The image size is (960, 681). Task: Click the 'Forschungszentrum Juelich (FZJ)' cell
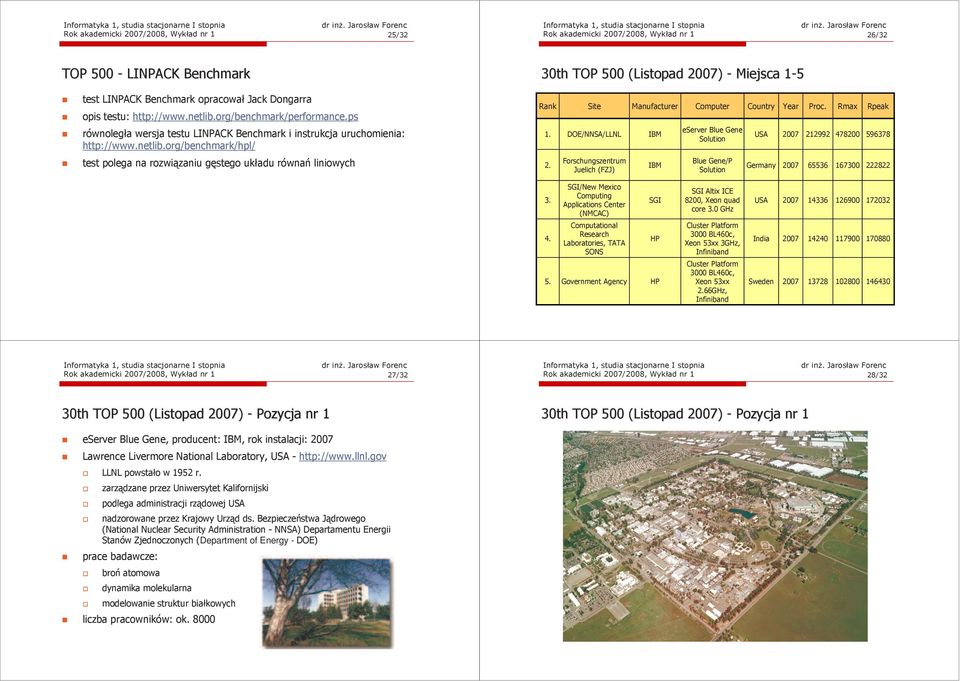click(x=594, y=165)
